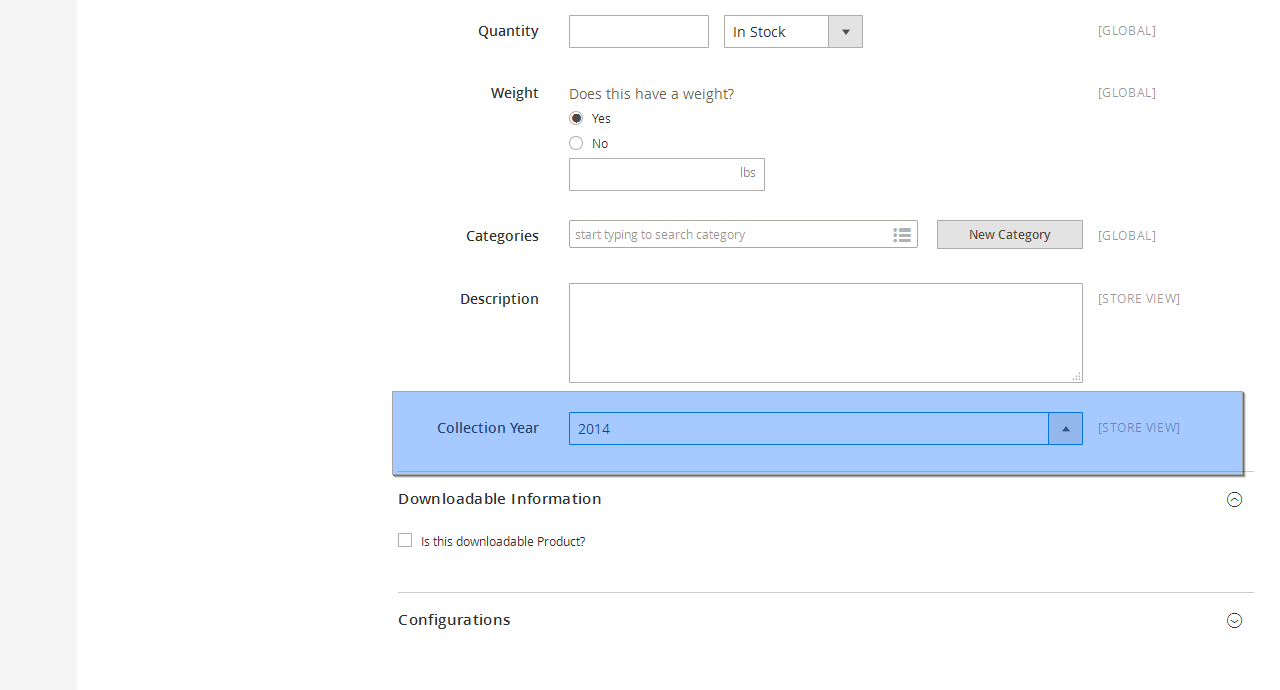Select Yes for product weight

pyautogui.click(x=576, y=118)
